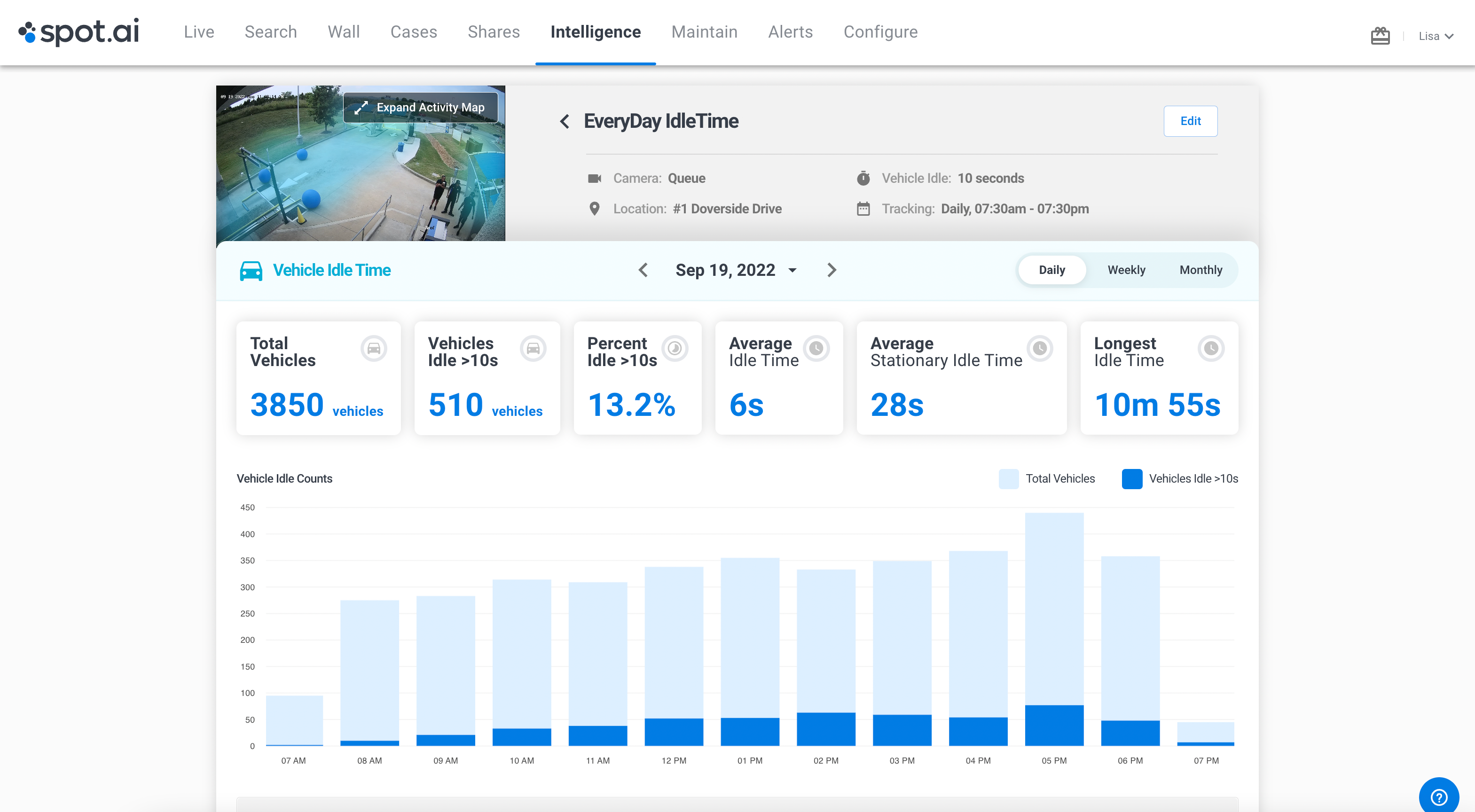Image resolution: width=1475 pixels, height=812 pixels.
Task: Toggle Vehicles Idle >10s legend swatch
Action: [1131, 479]
